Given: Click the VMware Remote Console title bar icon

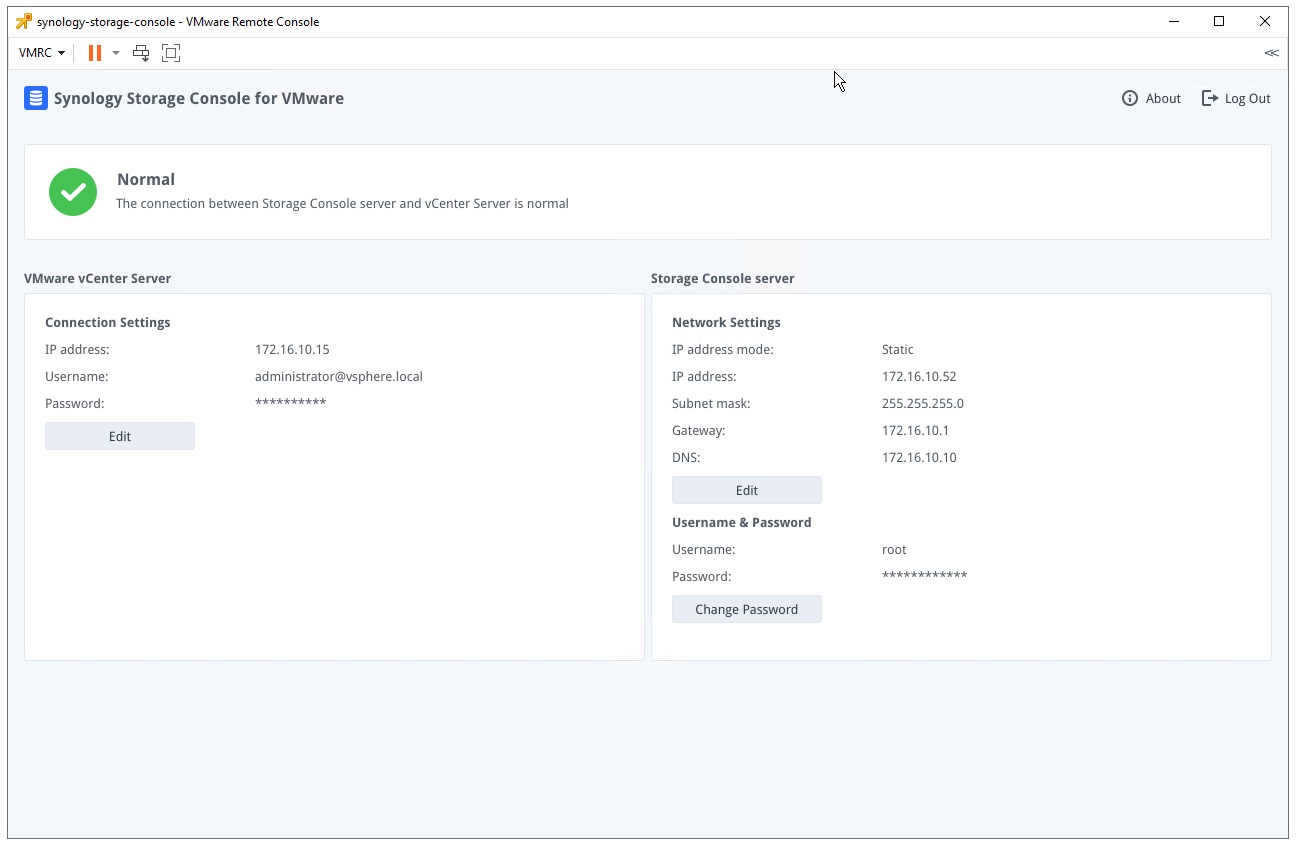Looking at the screenshot, I should (24, 21).
